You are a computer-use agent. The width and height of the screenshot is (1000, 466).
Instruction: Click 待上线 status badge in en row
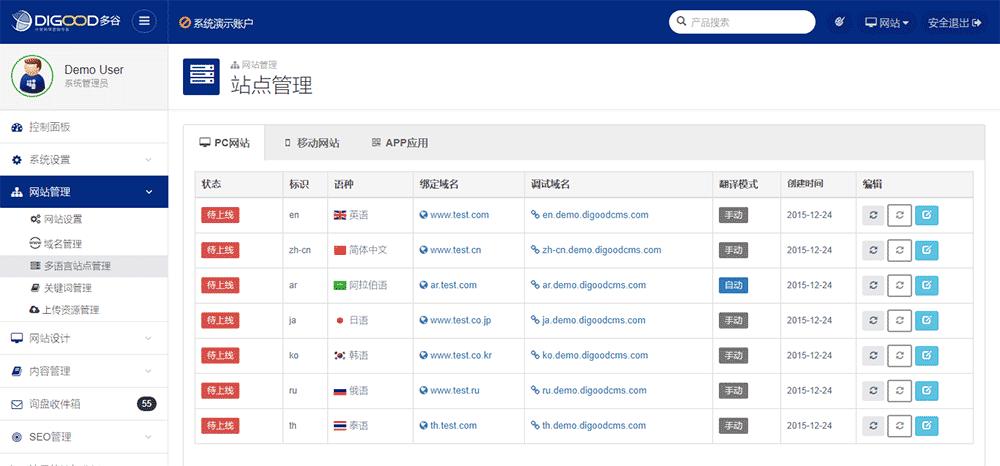[x=220, y=215]
